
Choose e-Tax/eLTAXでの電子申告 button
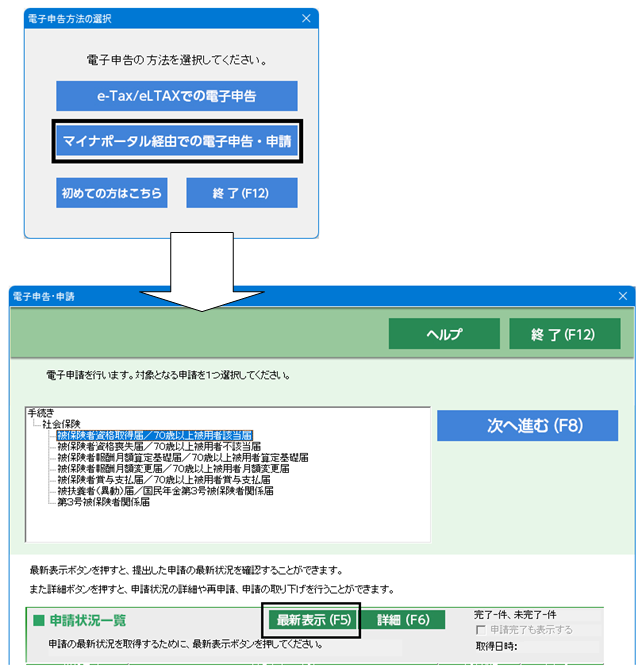(x=177, y=96)
